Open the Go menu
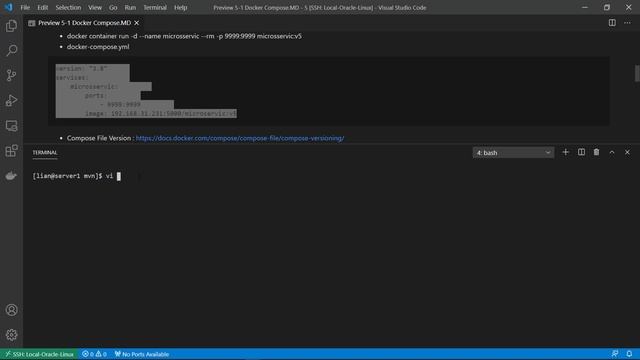The height and width of the screenshot is (360, 640). point(113,7)
